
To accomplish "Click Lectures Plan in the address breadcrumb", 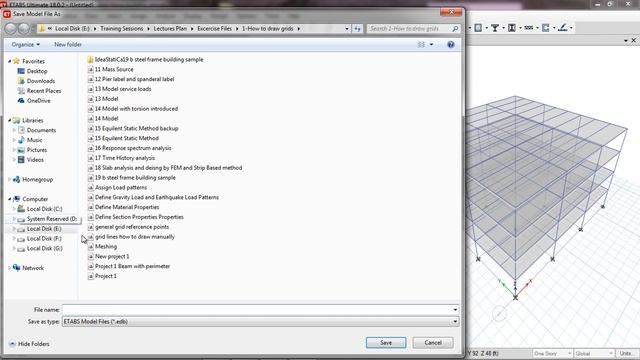I will [x=170, y=29].
